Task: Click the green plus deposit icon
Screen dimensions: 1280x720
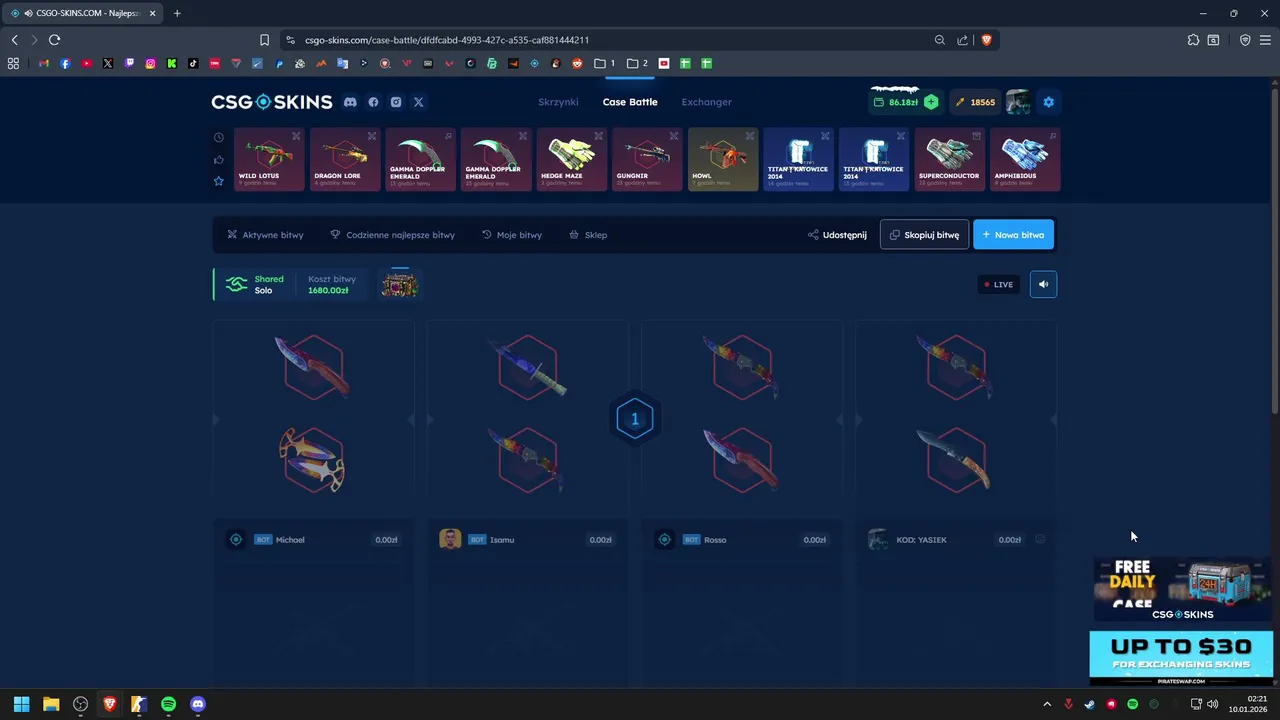Action: (931, 102)
